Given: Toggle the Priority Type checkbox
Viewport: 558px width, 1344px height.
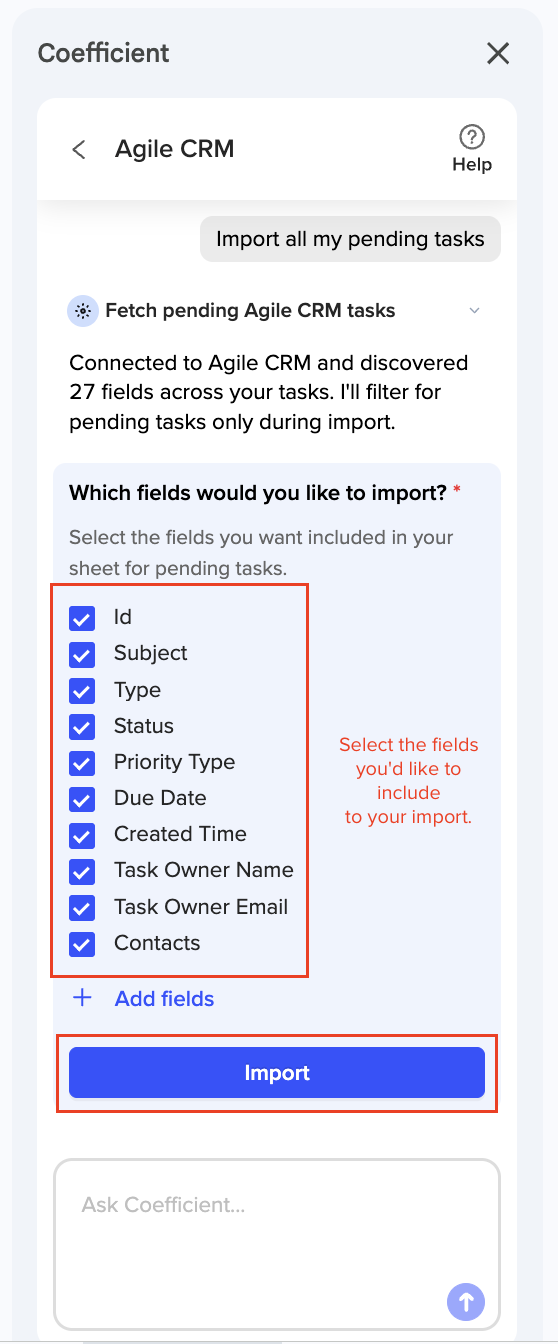Looking at the screenshot, I should 82,763.
